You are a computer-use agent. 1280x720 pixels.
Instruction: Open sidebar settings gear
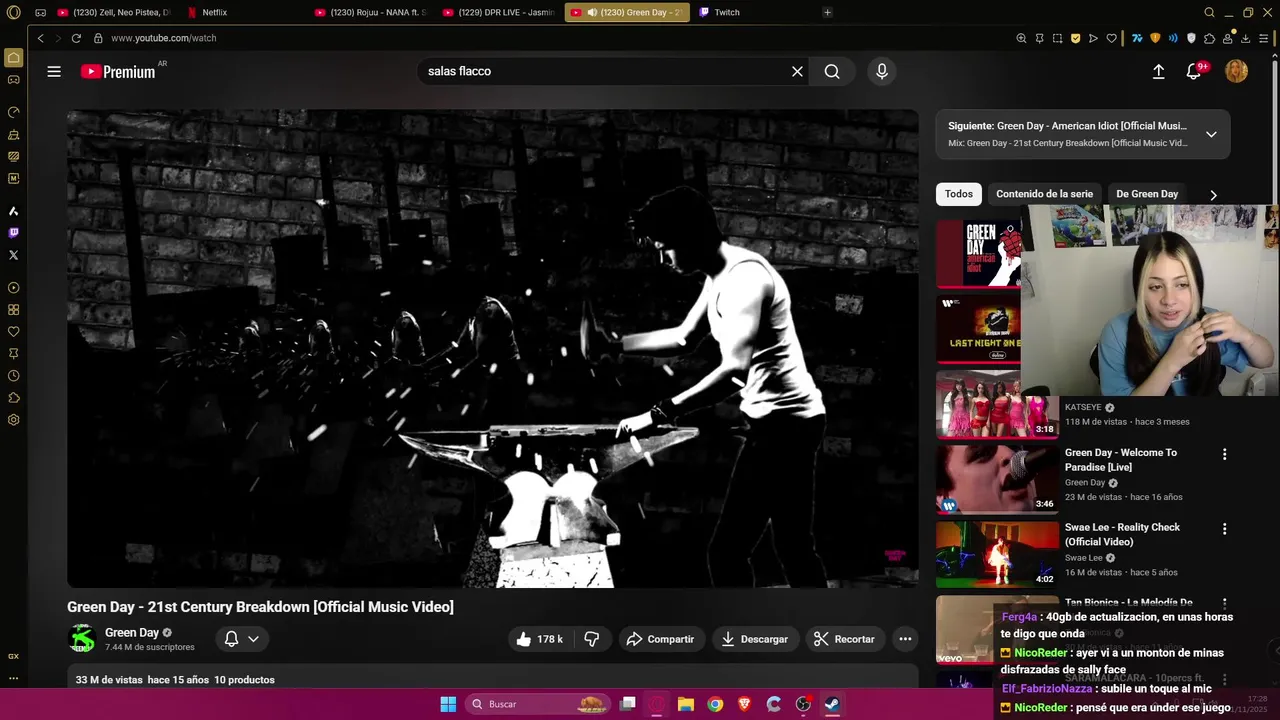13,420
